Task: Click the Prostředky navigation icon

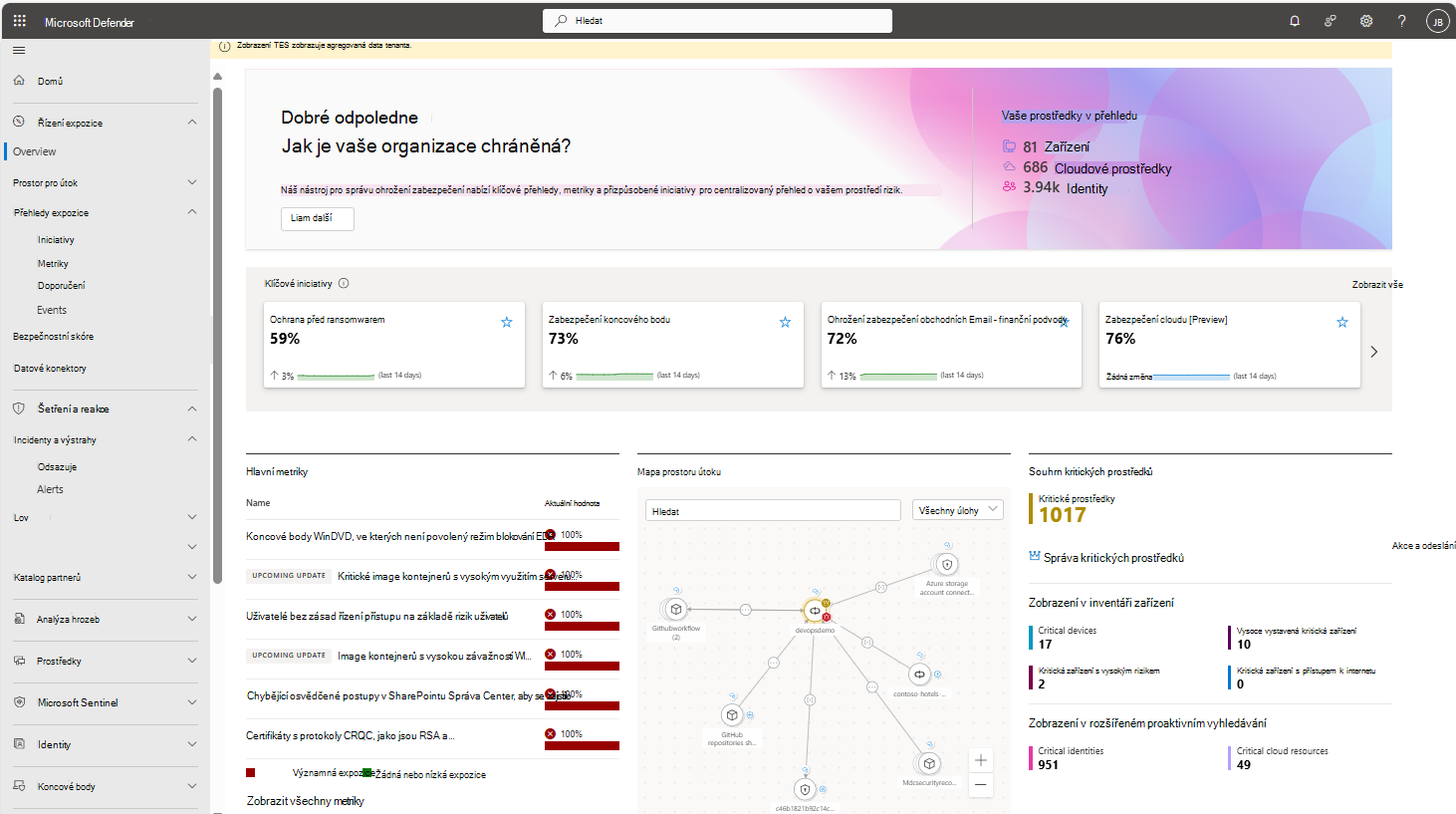Action: tap(19, 661)
